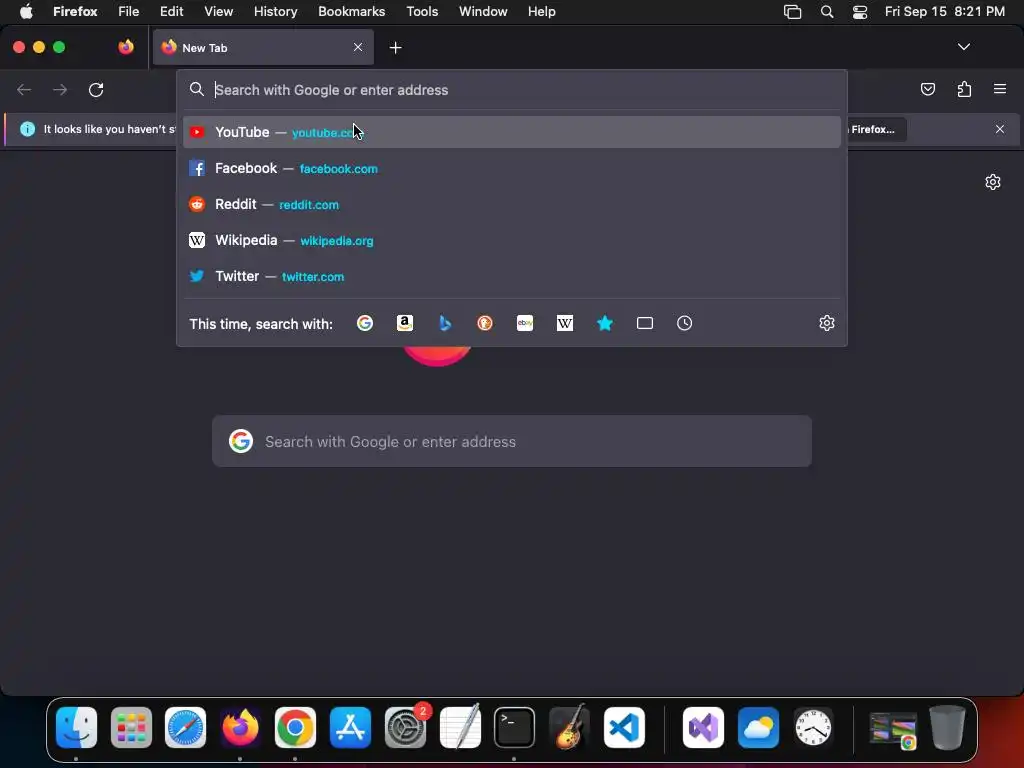
Task: Open the Firefox hamburger application menu
Action: 1000,89
